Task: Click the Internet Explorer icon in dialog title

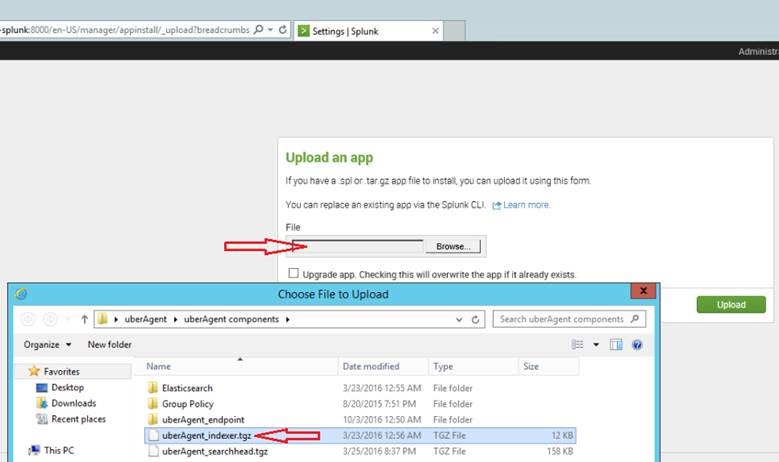Action: pos(20,294)
